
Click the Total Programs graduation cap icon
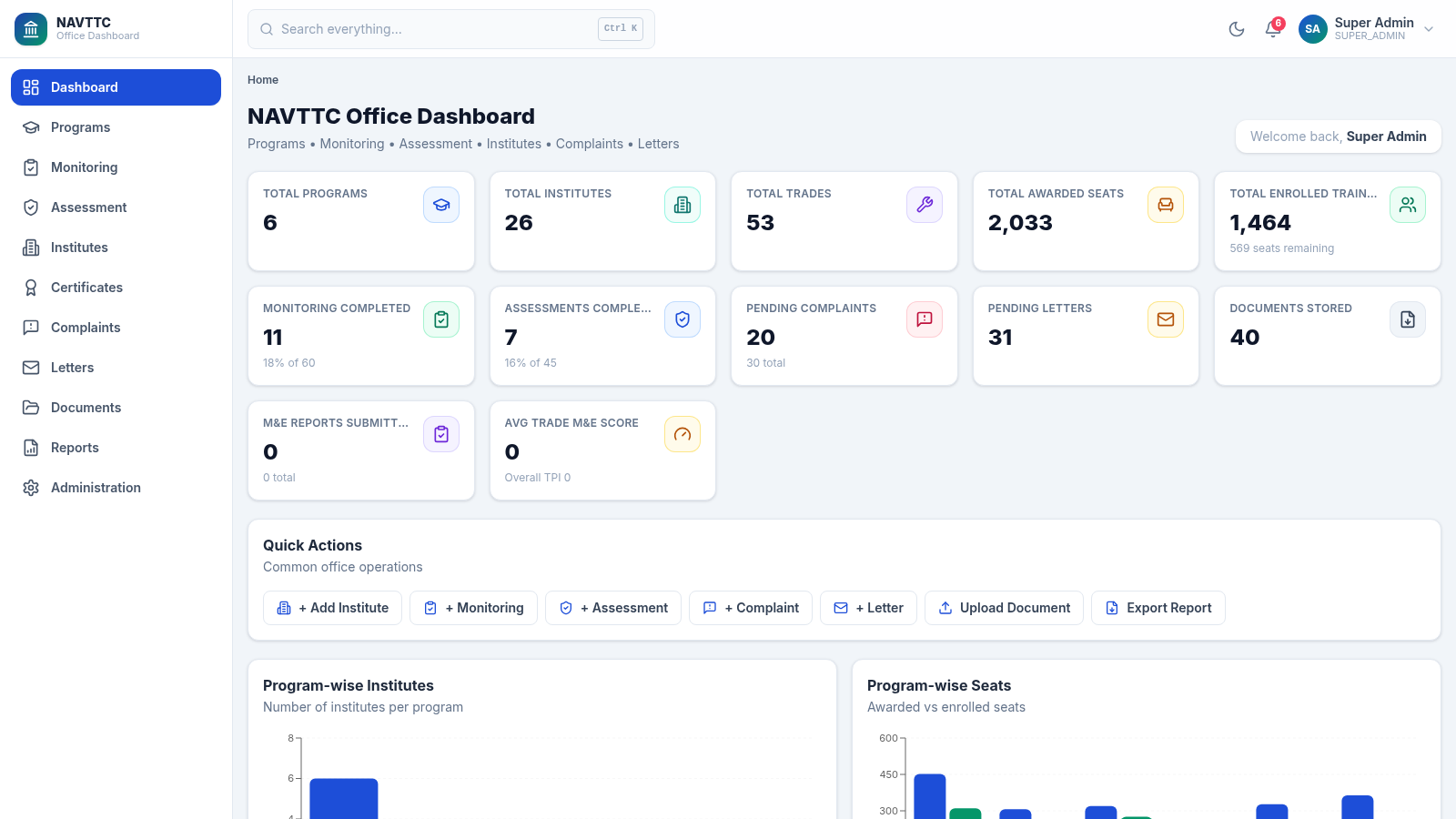click(441, 205)
